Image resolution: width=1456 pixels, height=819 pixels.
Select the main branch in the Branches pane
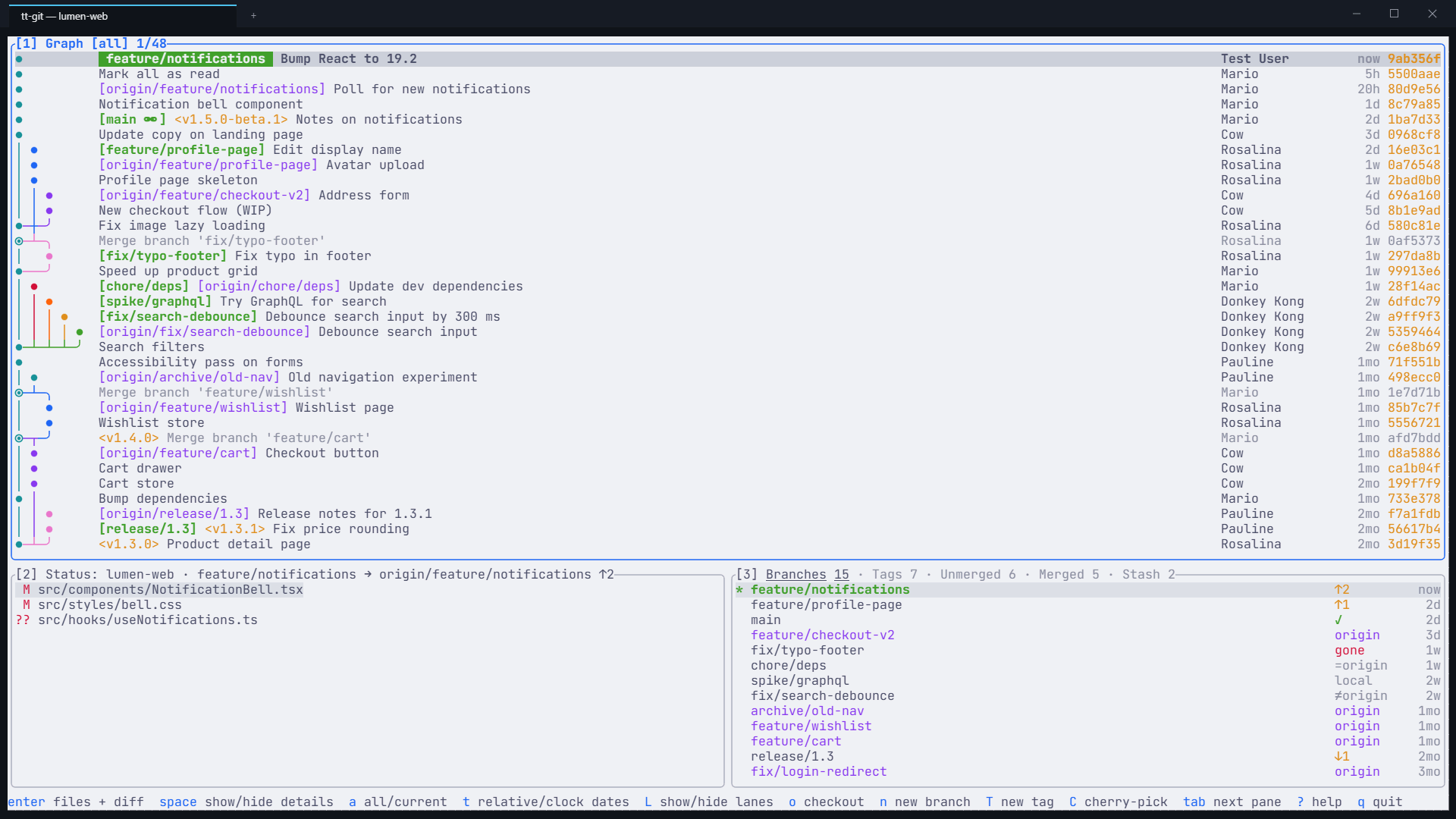pyautogui.click(x=1088, y=620)
